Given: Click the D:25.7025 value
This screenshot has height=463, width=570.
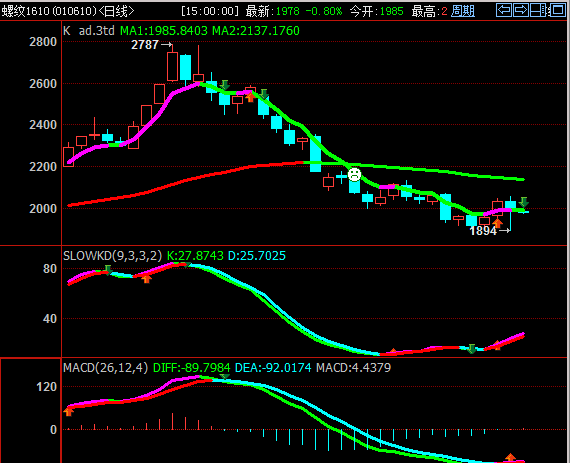Looking at the screenshot, I should [x=257, y=256].
